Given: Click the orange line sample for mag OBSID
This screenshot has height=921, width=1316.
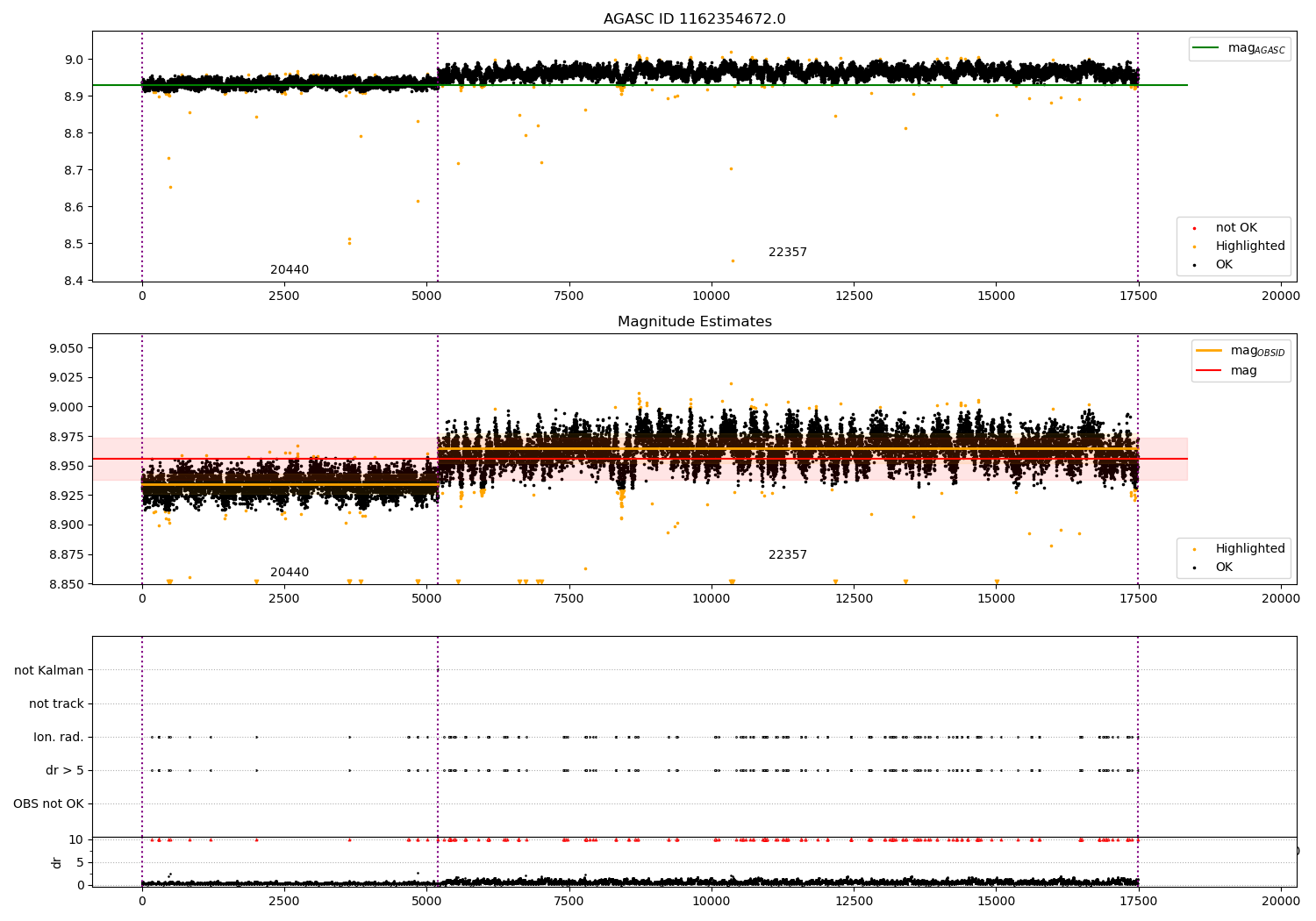Looking at the screenshot, I should (1209, 351).
